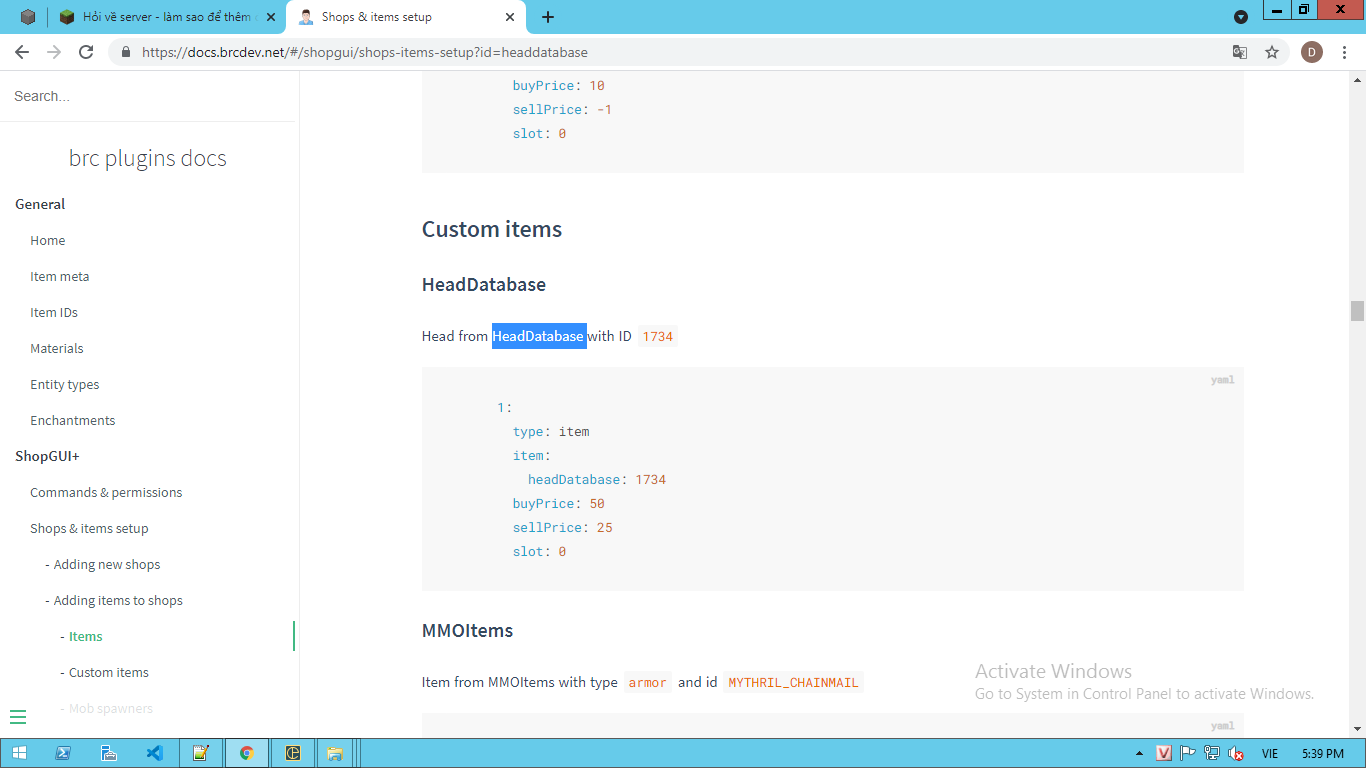Click the muted speaker tray icon

(1236, 753)
